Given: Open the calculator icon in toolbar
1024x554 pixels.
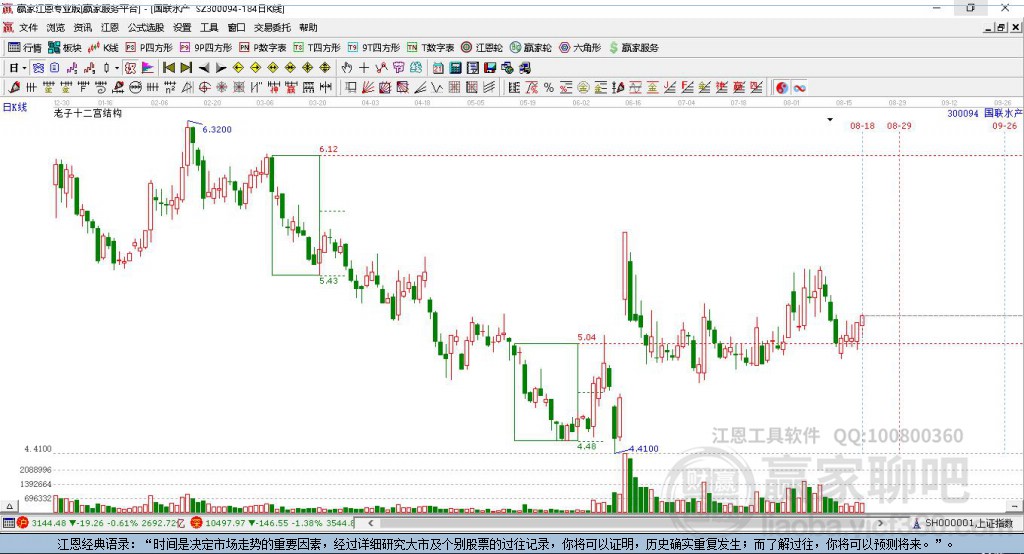Looking at the screenshot, I should pyautogui.click(x=456, y=68).
